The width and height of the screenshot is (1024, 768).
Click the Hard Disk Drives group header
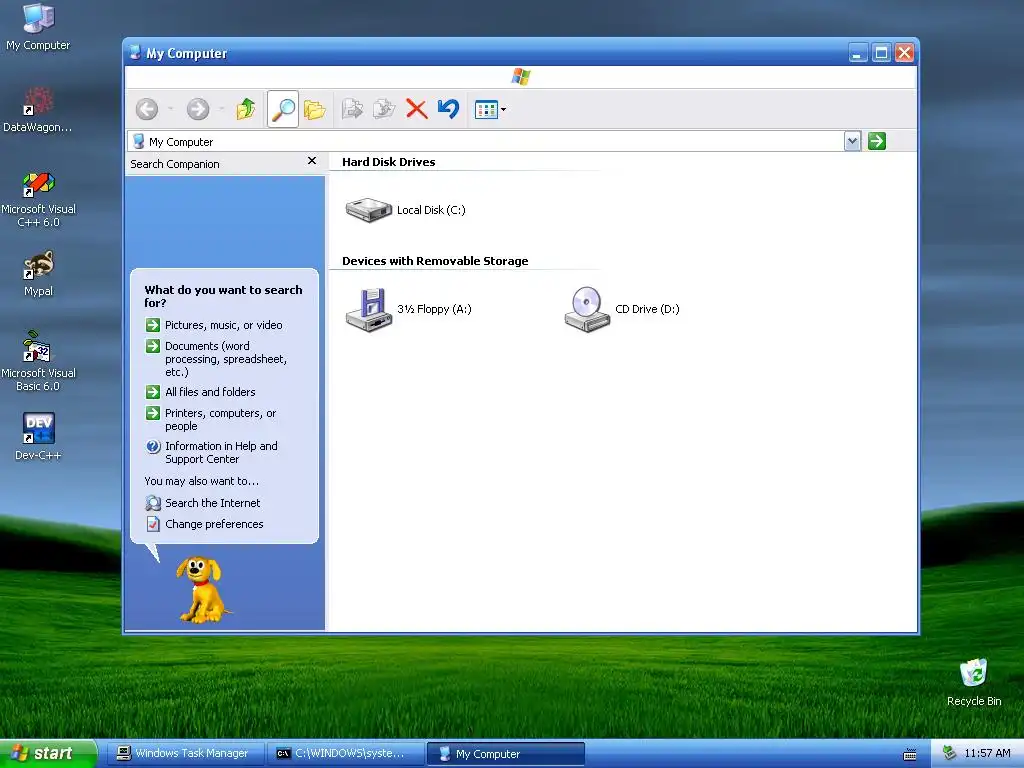pyautogui.click(x=389, y=162)
